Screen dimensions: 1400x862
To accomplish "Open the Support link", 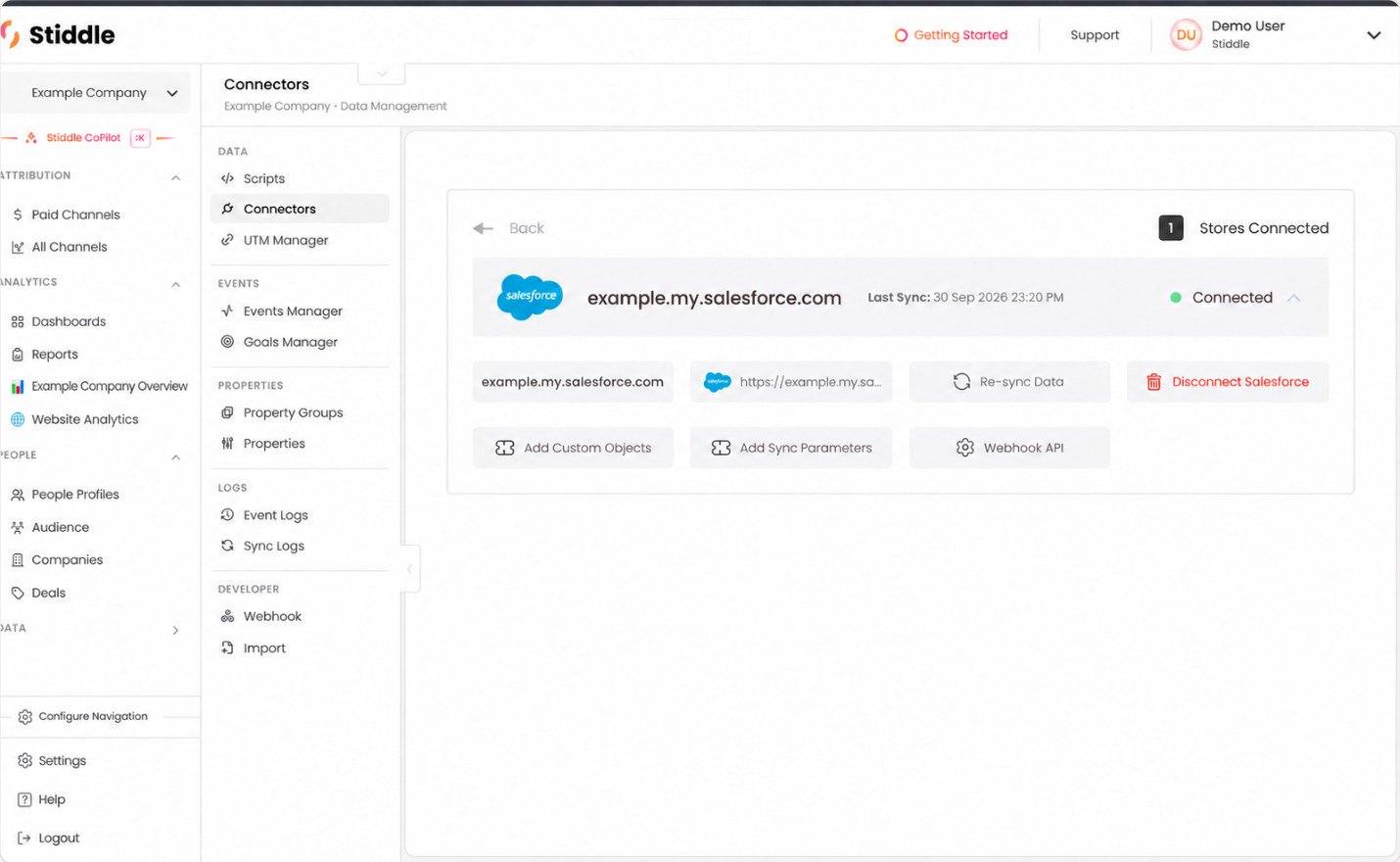I will point(1095,35).
